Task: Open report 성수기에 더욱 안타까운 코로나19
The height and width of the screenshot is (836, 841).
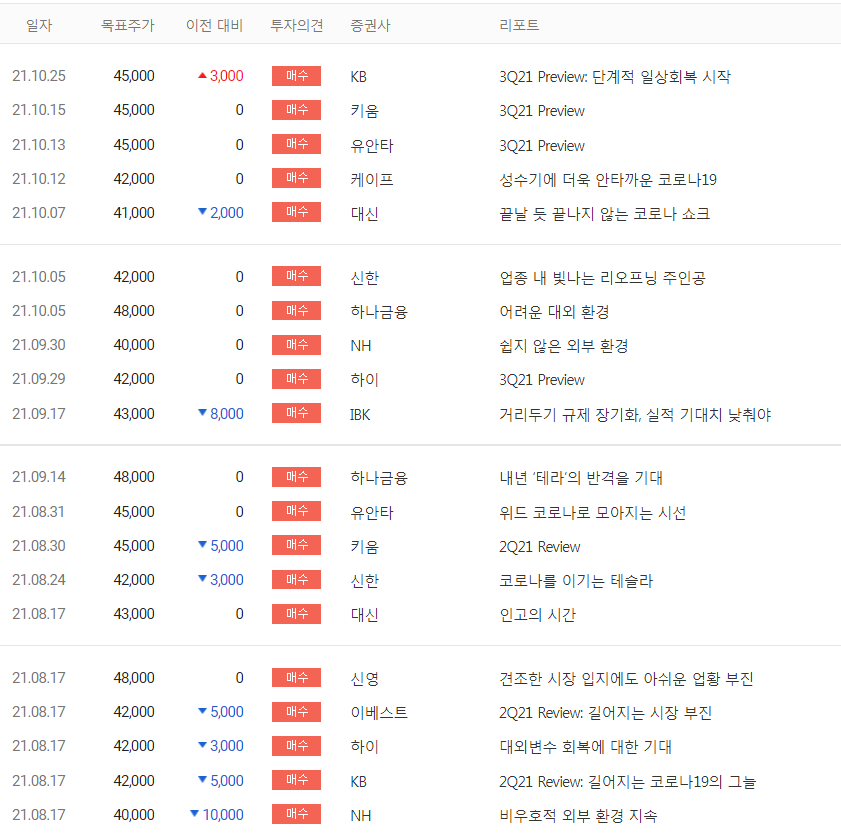Action: (608, 180)
